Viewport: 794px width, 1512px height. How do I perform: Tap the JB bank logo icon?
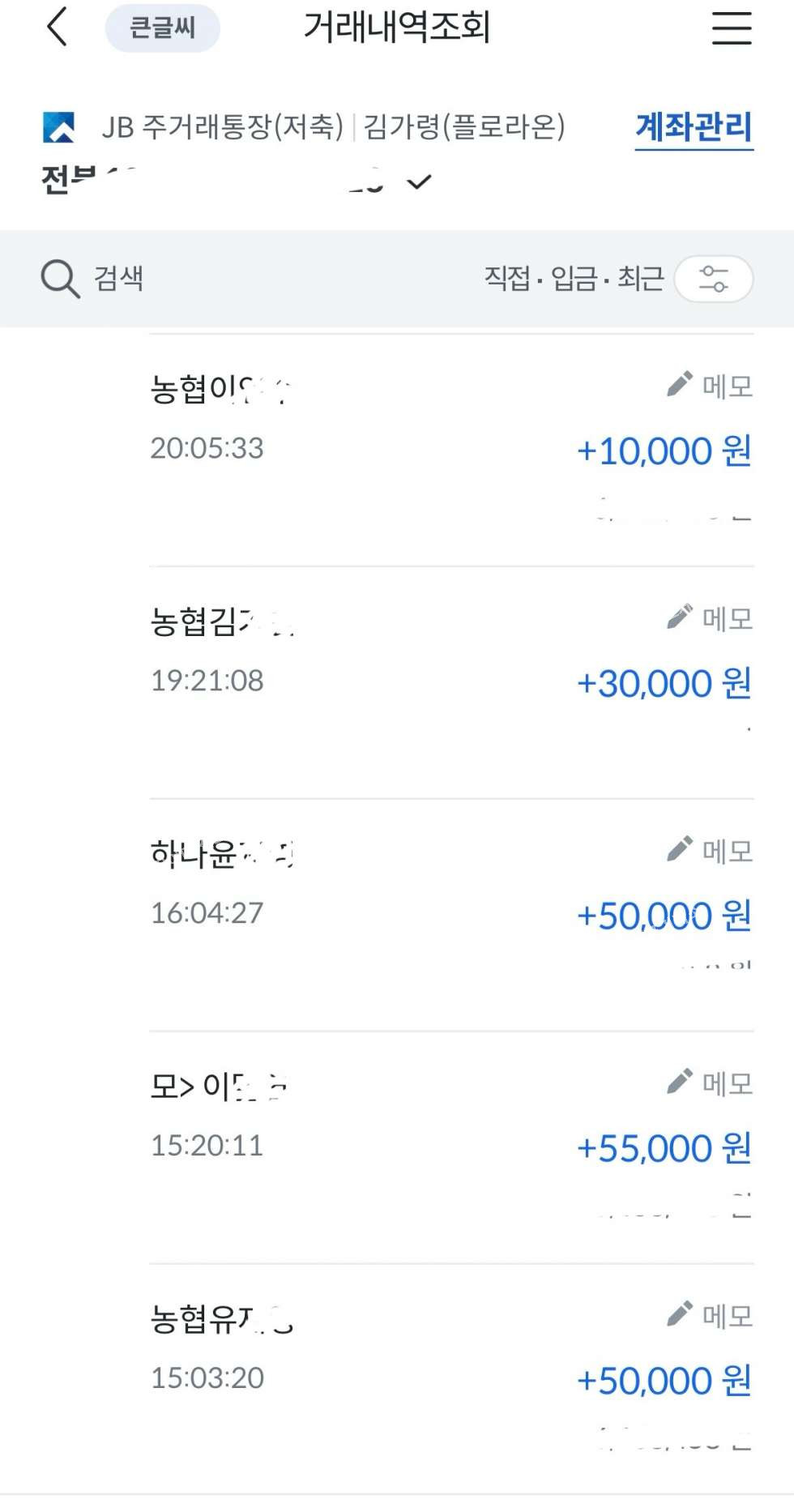pos(58,127)
